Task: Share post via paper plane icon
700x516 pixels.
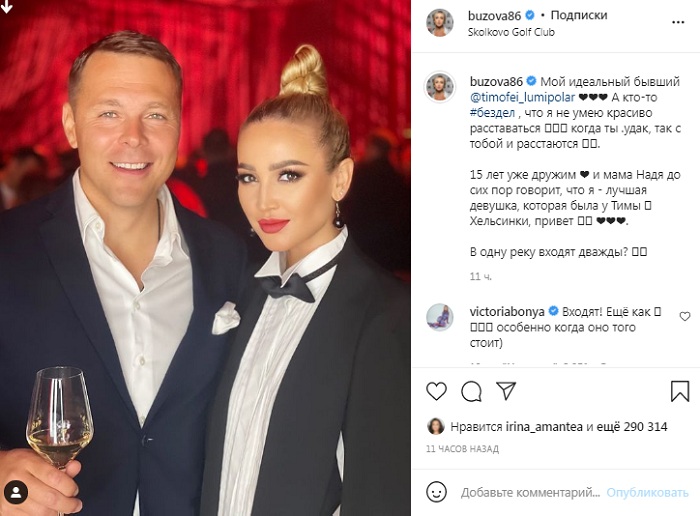Action: point(506,391)
